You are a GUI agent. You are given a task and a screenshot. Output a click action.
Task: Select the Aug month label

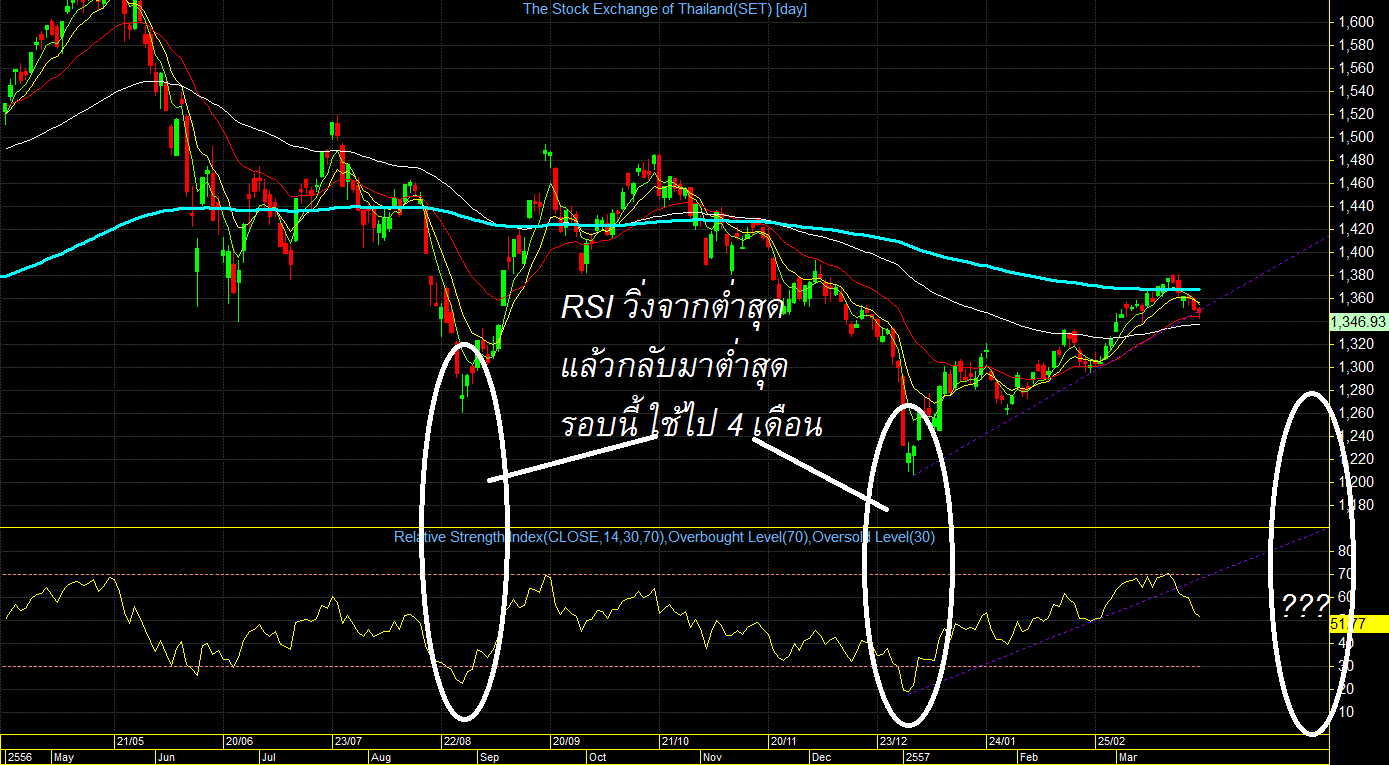point(381,757)
